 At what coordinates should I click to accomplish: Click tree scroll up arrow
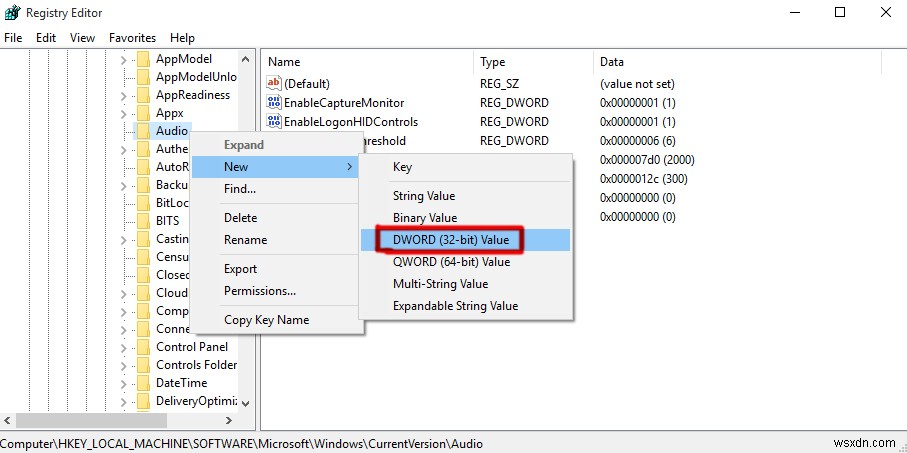pos(245,59)
